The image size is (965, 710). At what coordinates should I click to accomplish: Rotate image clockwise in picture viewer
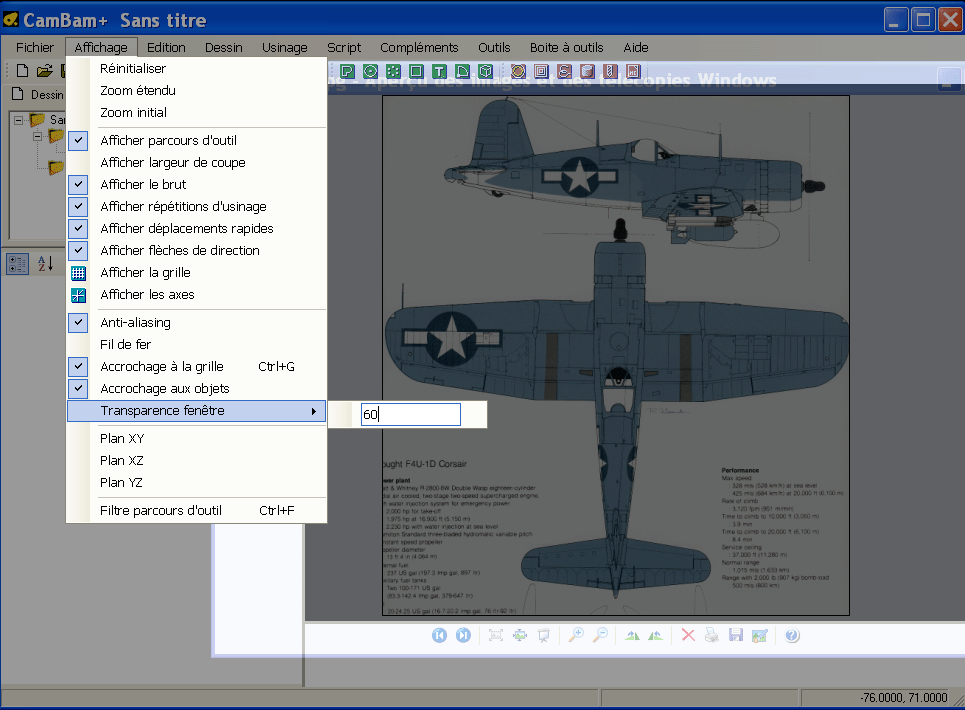[632, 636]
